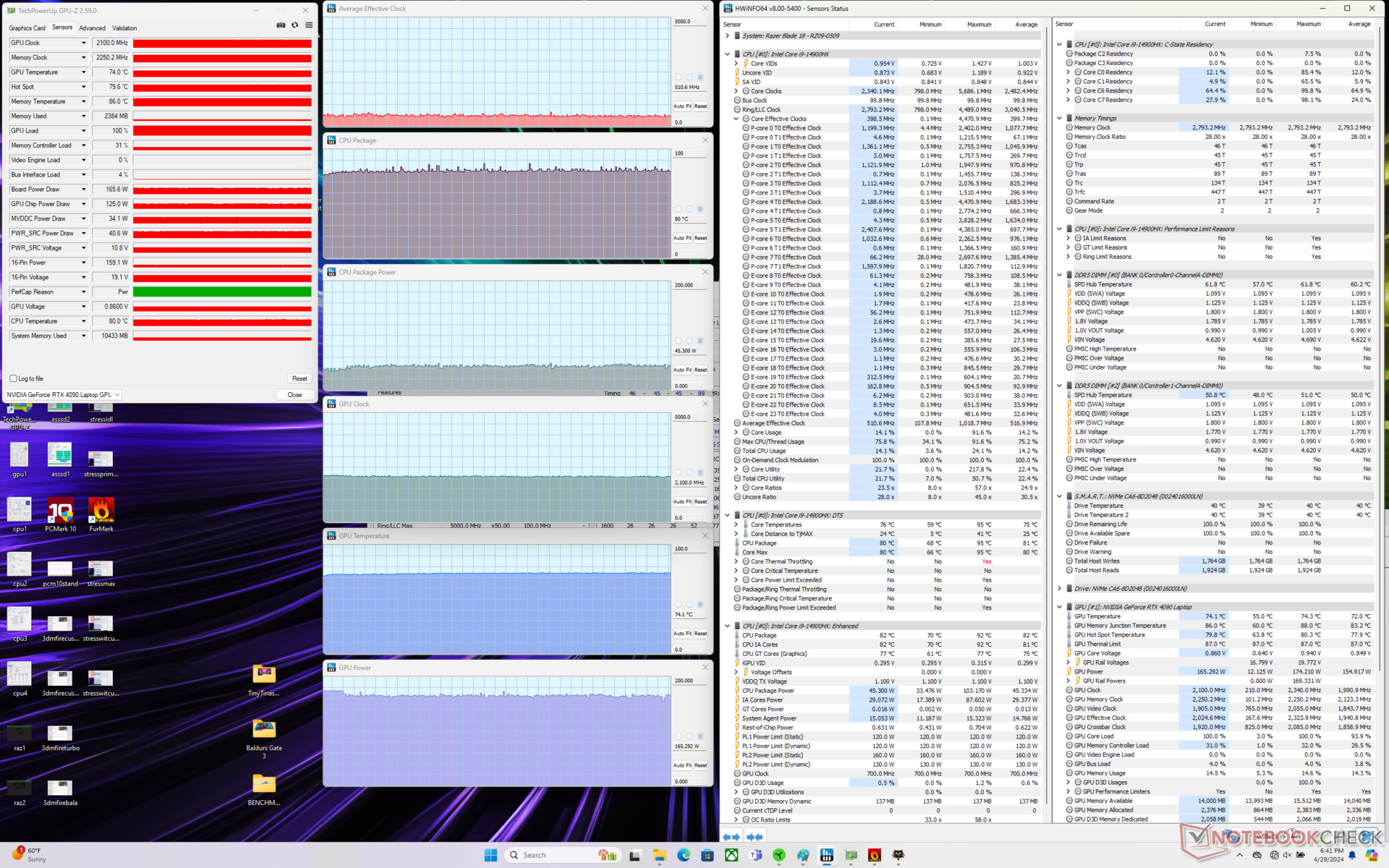This screenshot has height=868, width=1389.
Task: Switch to Advanced tab in GPU-Z
Action: [92, 28]
